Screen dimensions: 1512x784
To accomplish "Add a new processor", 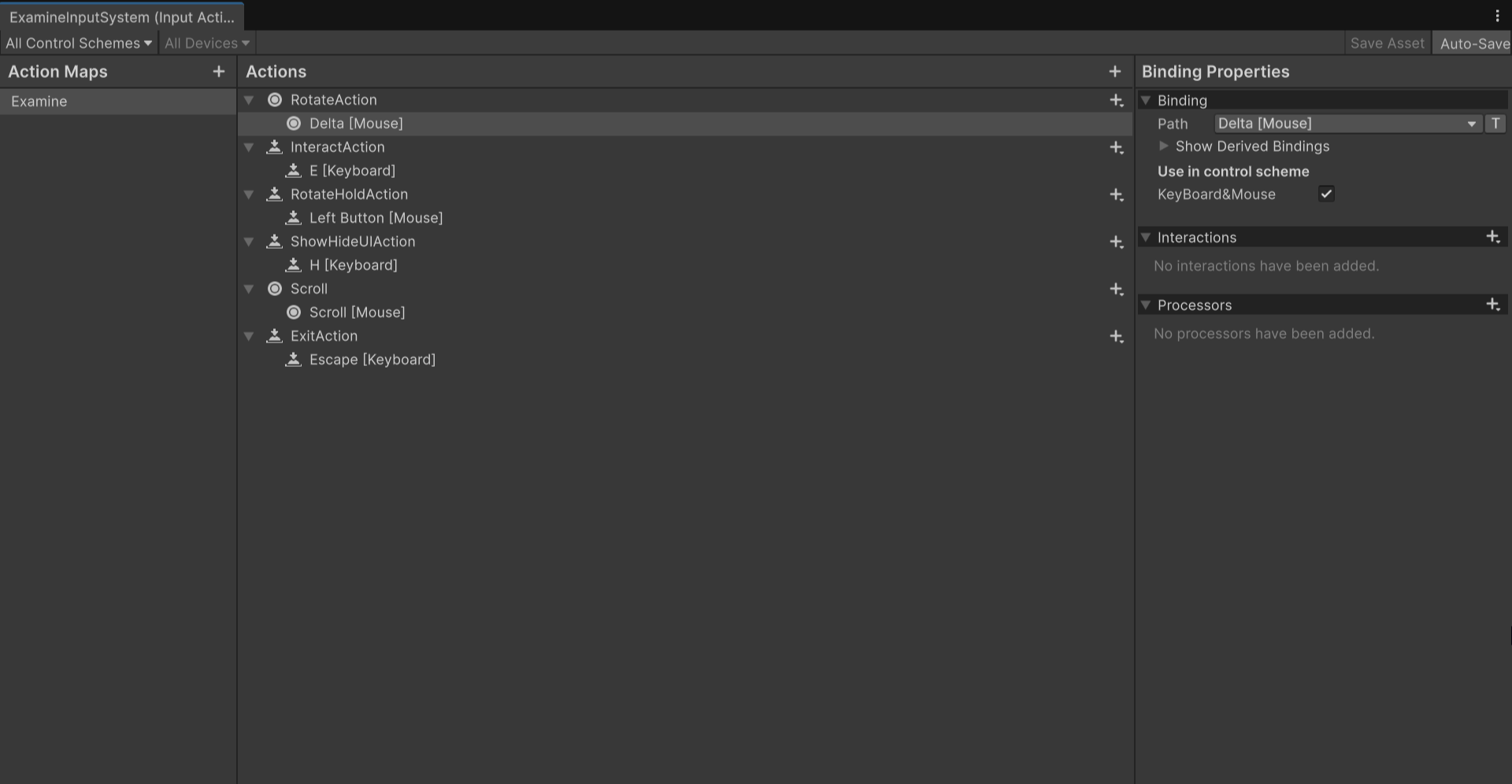I will coord(1492,305).
